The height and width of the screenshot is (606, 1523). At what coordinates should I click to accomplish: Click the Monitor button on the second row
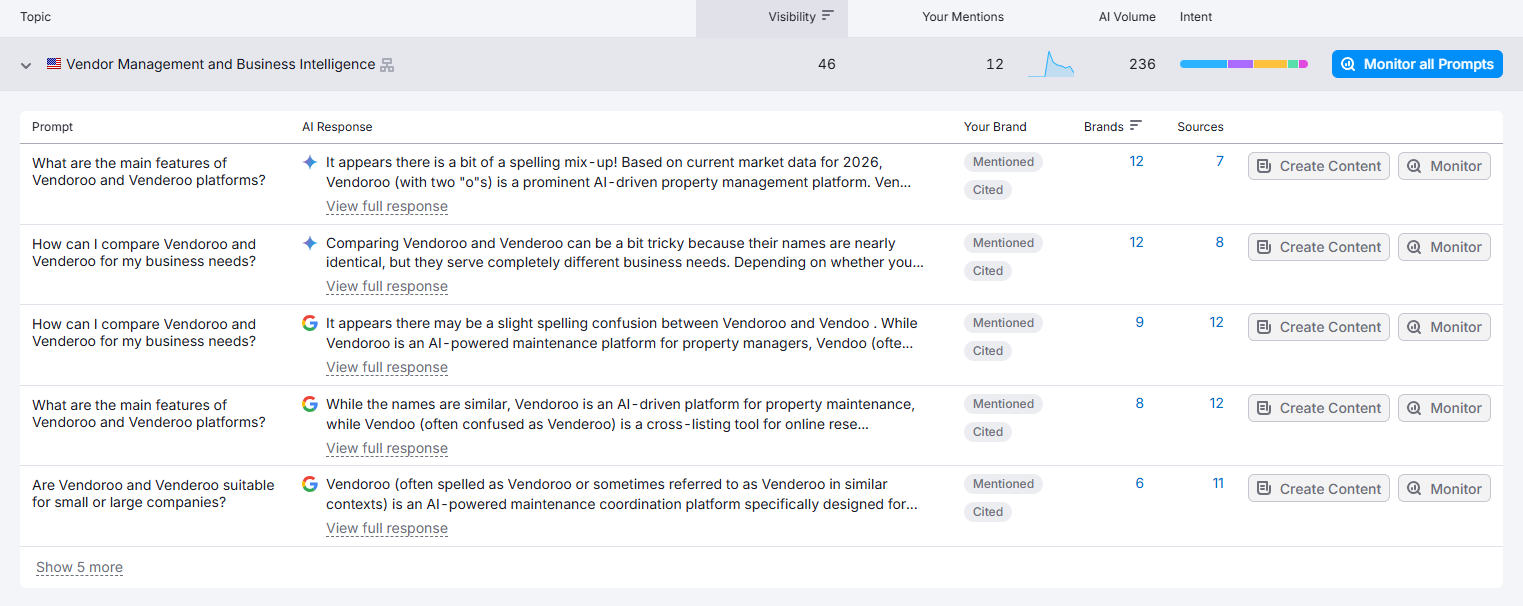point(1444,246)
